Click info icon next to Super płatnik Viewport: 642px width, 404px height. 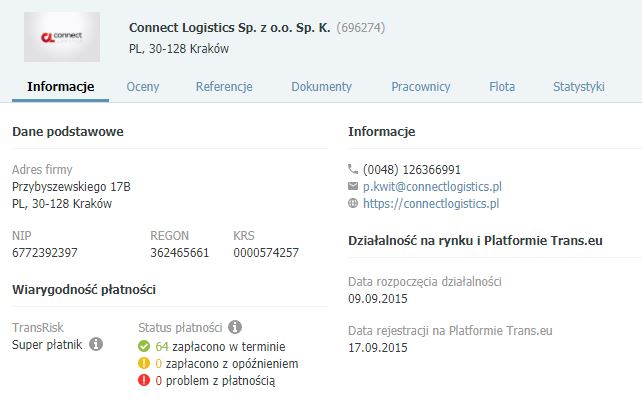[x=96, y=344]
